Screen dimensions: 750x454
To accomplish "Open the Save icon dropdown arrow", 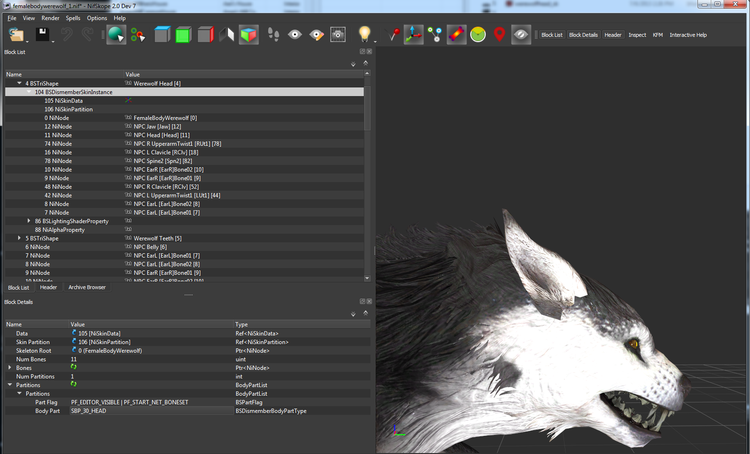I will point(53,42).
